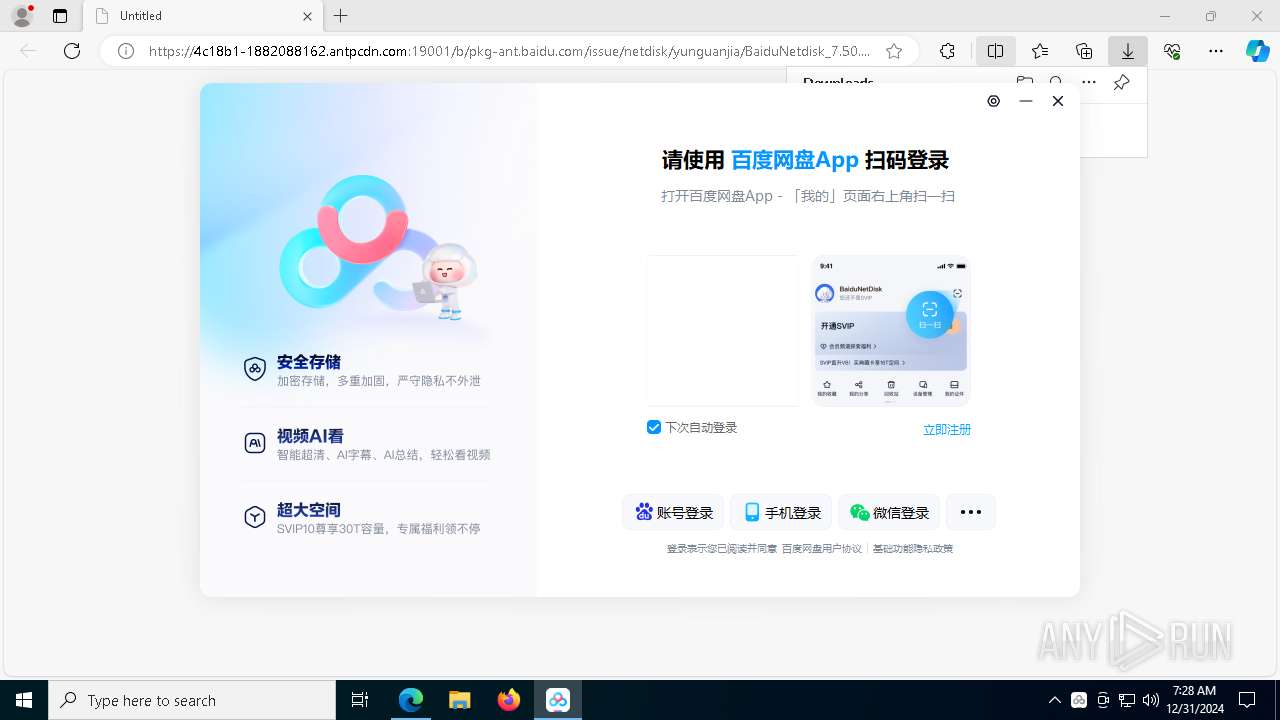Minimize the Baidu Netdisk login window
Viewport: 1280px width, 720px height.
click(1025, 101)
